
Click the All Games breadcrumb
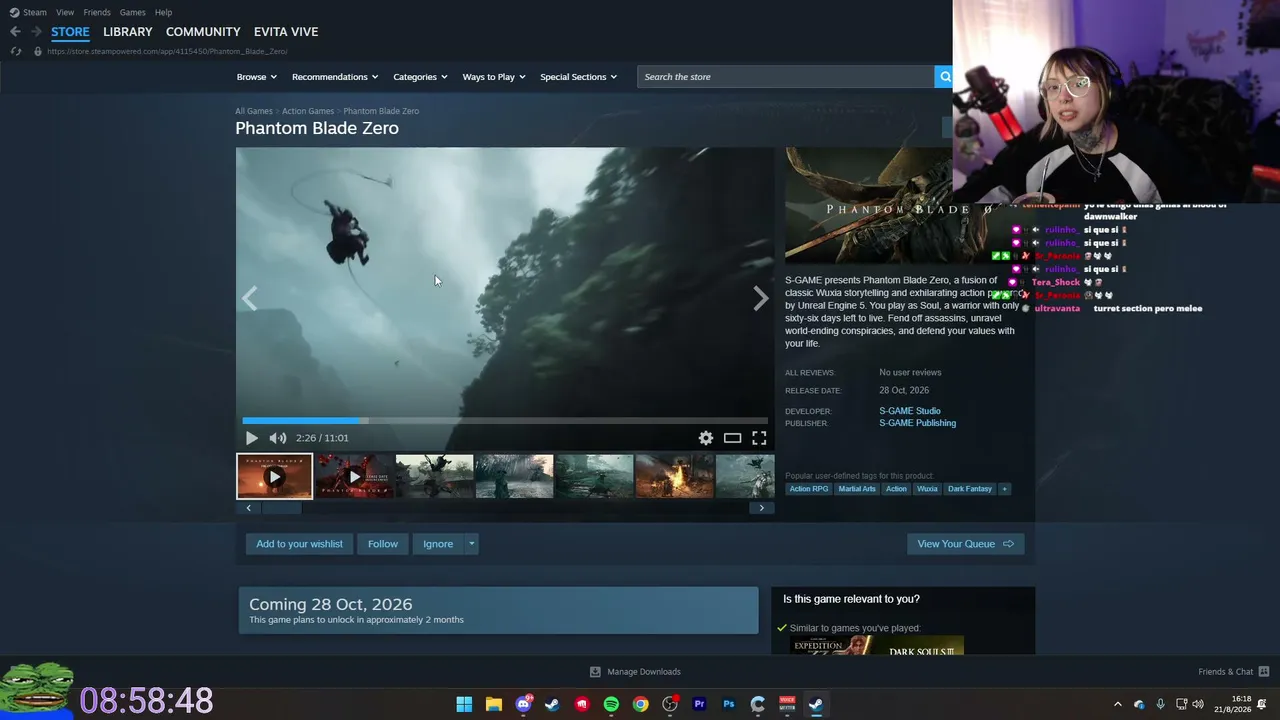pos(254,111)
